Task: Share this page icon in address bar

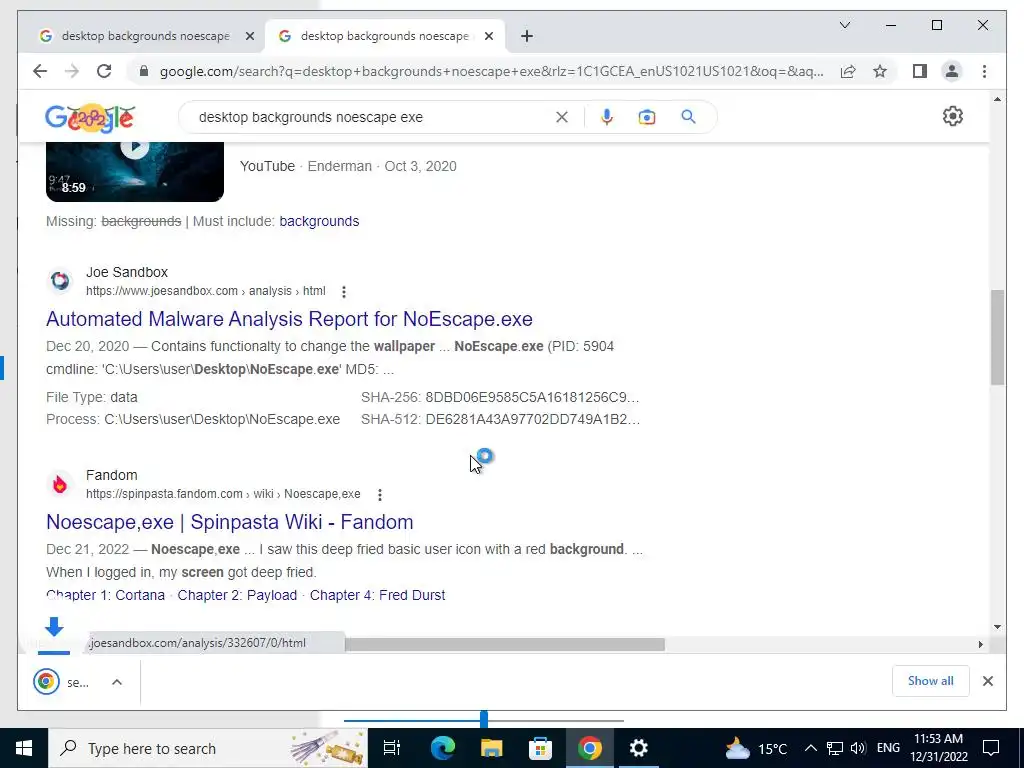Action: (x=848, y=71)
